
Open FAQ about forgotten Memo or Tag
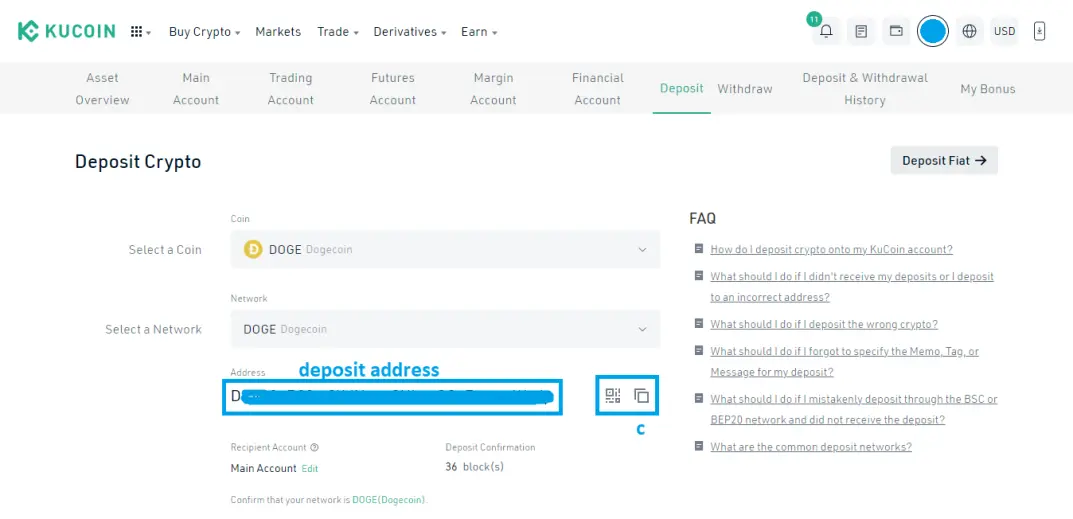coord(844,362)
